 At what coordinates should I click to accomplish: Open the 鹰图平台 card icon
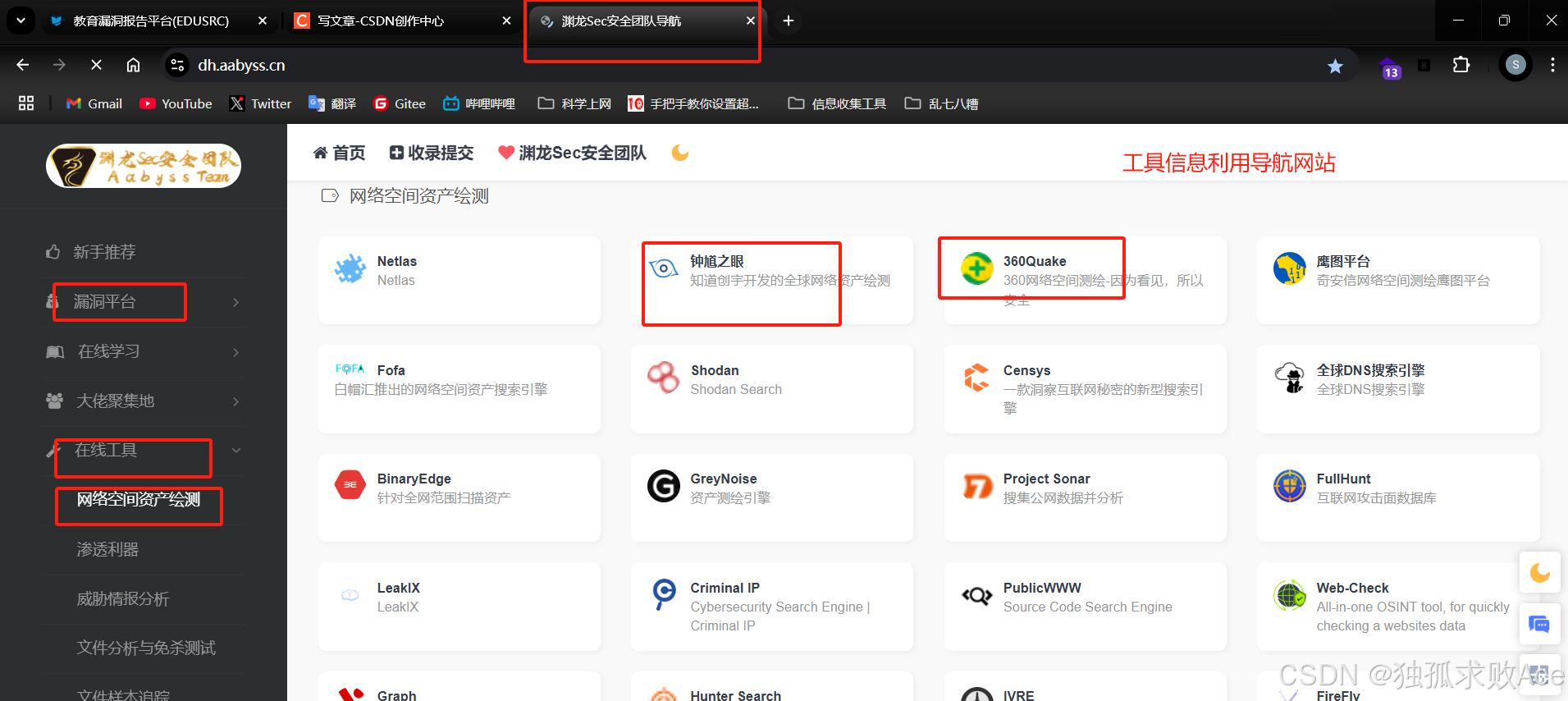[1290, 268]
